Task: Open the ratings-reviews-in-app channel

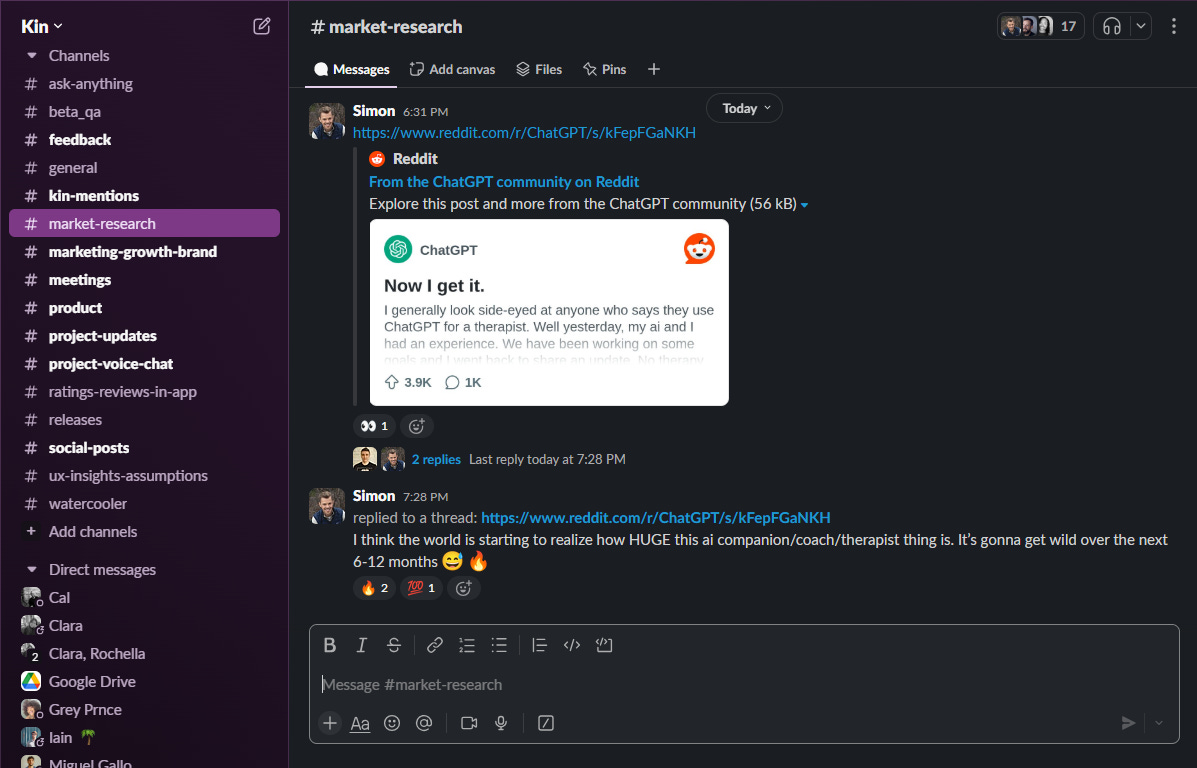Action: click(x=144, y=392)
